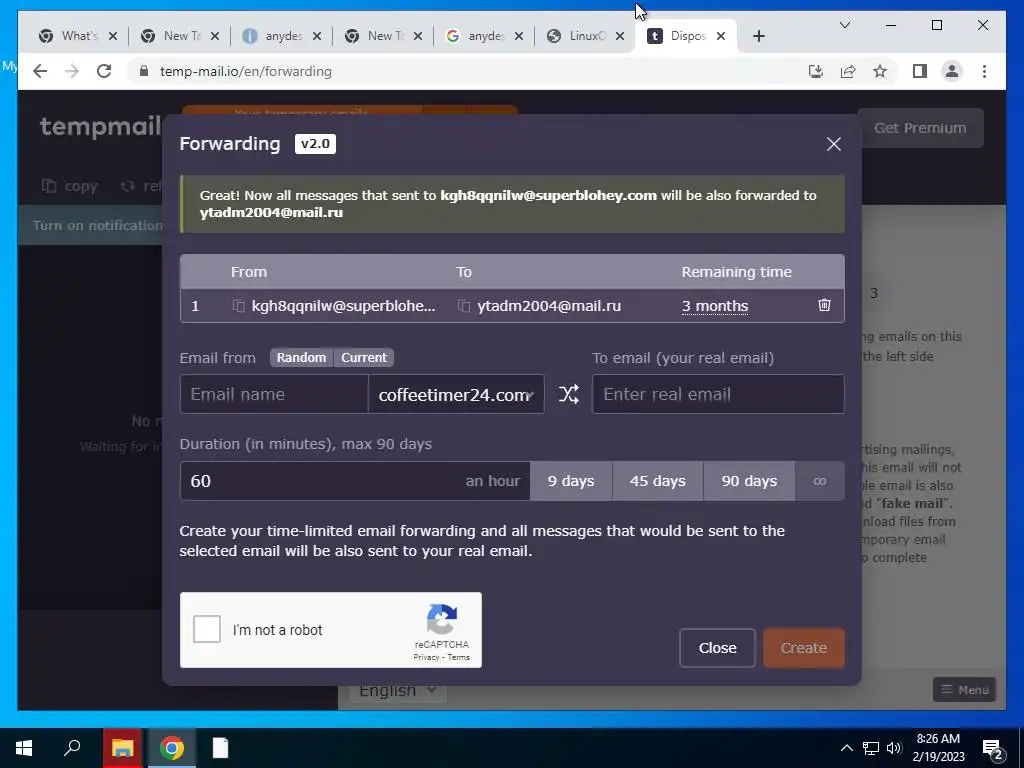Close the What's tab
The width and height of the screenshot is (1024, 768).
112,36
